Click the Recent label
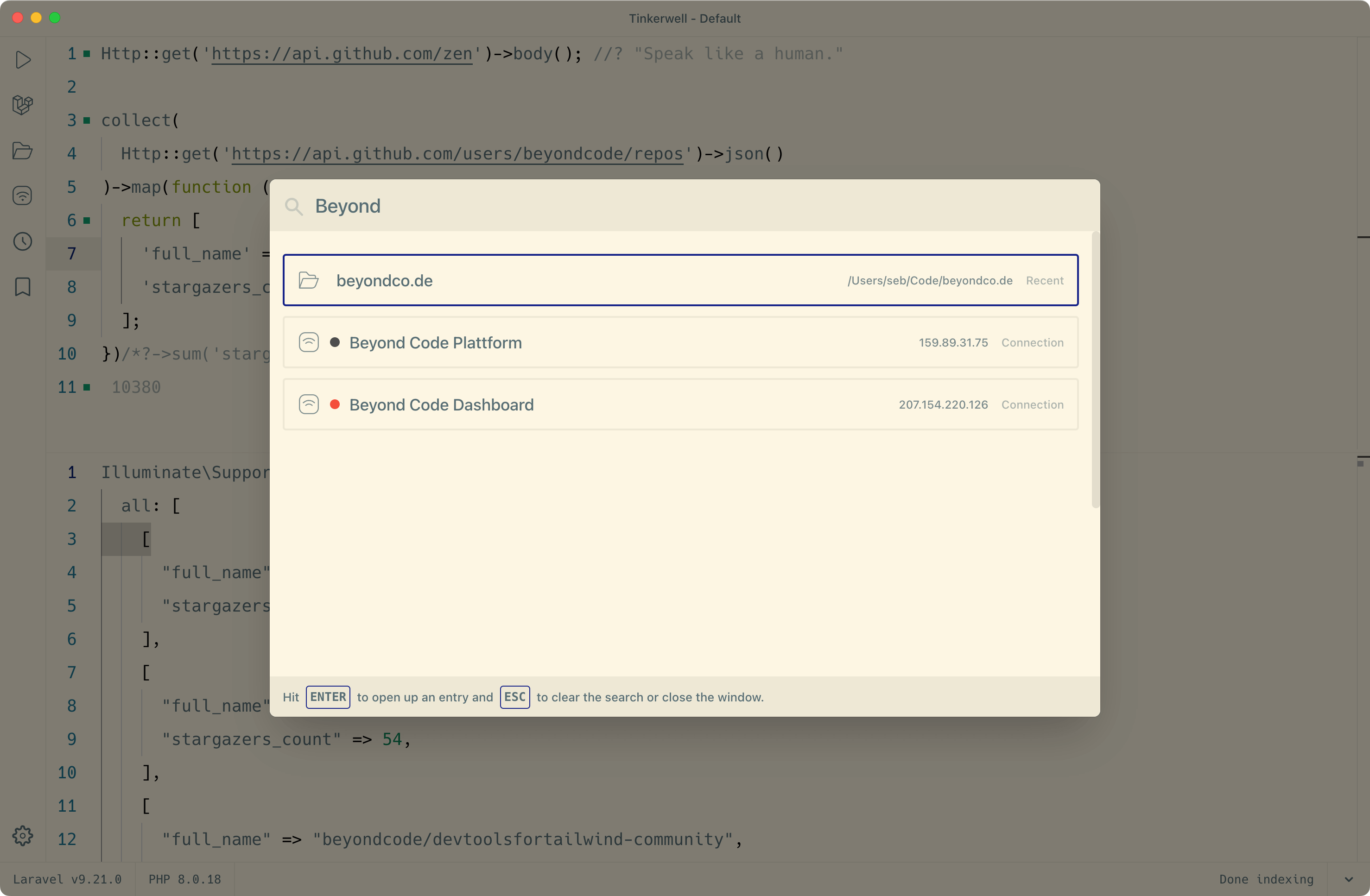Viewport: 1370px width, 896px height. click(x=1045, y=280)
